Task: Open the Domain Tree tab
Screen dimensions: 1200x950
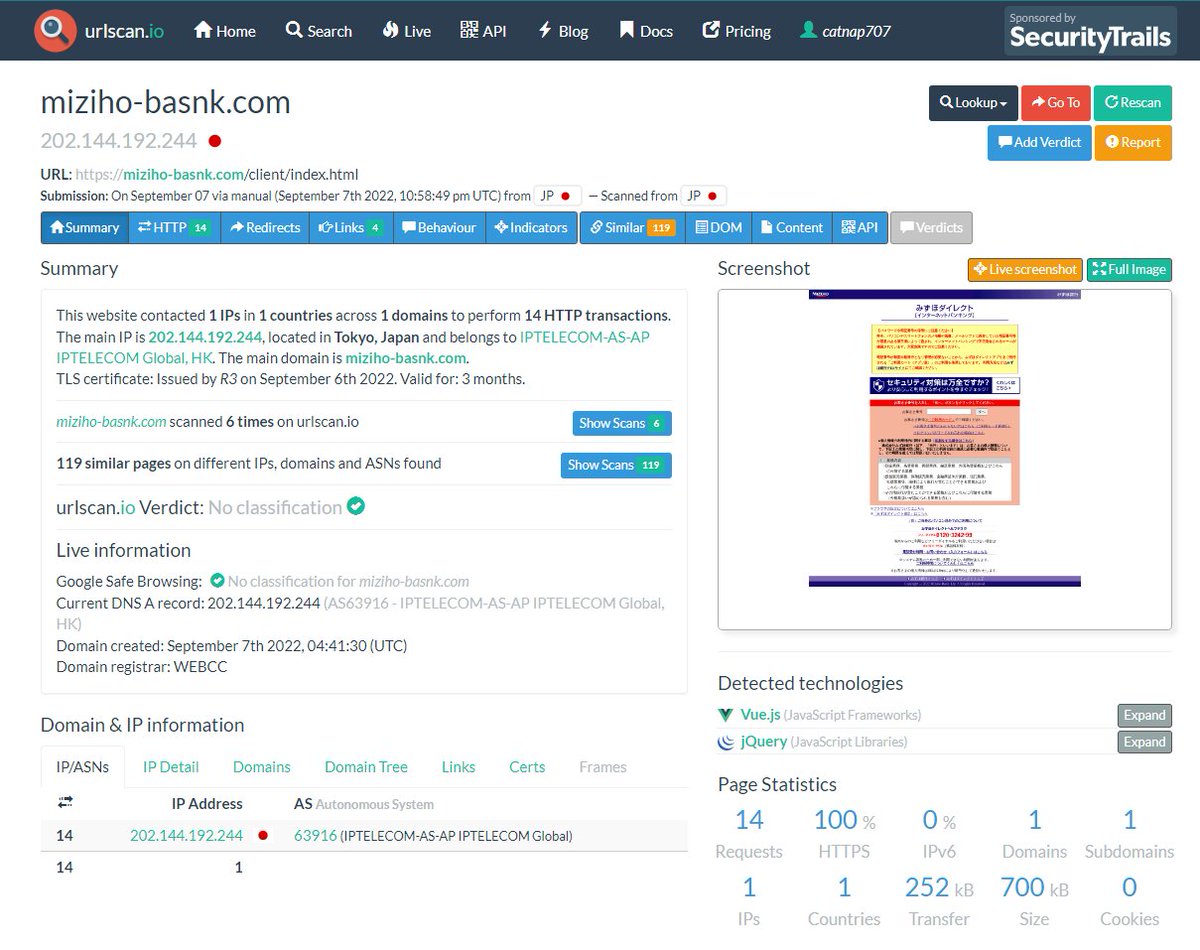Action: 366,767
